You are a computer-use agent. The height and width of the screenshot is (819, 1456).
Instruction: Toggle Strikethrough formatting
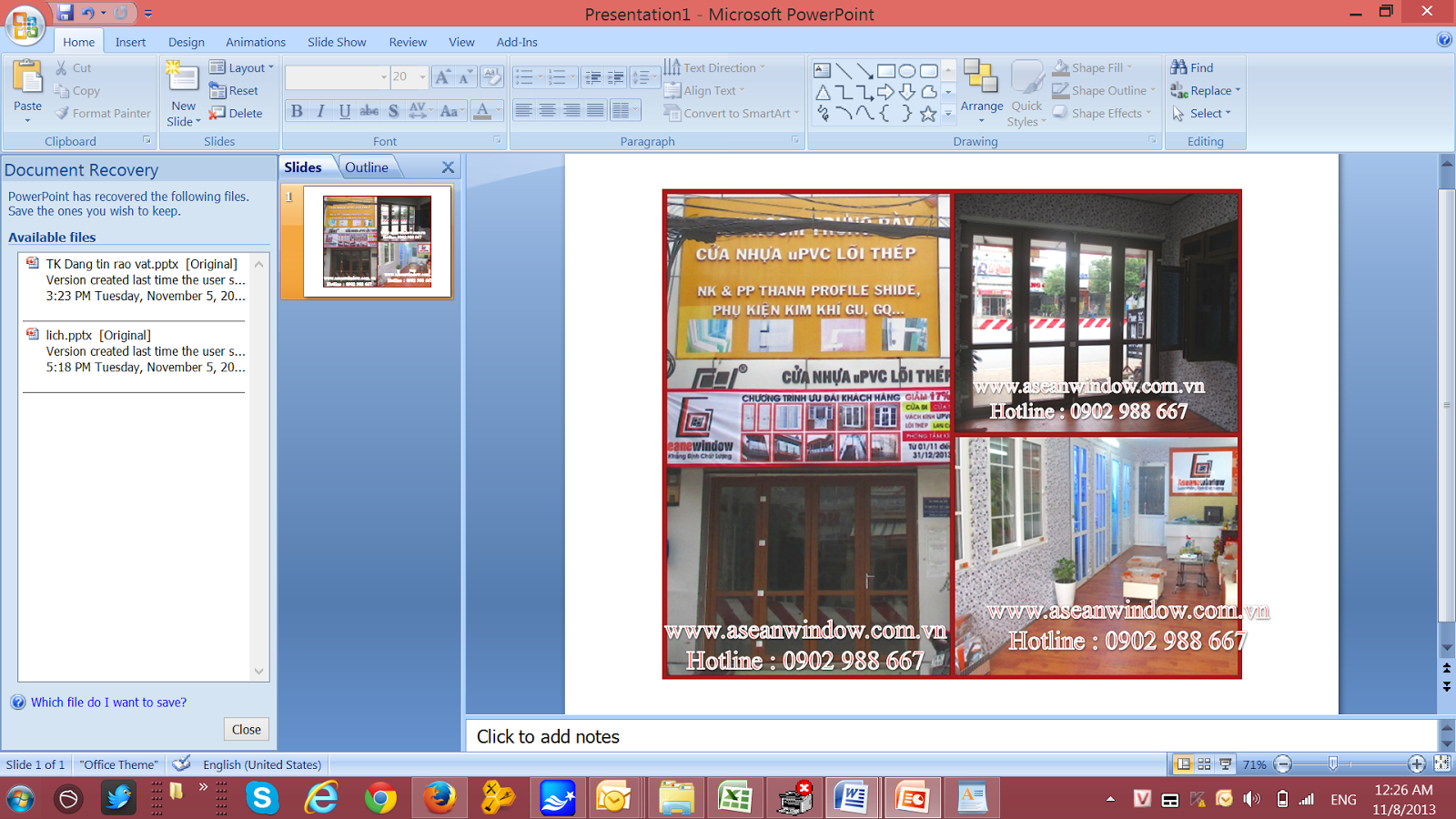coord(369,111)
